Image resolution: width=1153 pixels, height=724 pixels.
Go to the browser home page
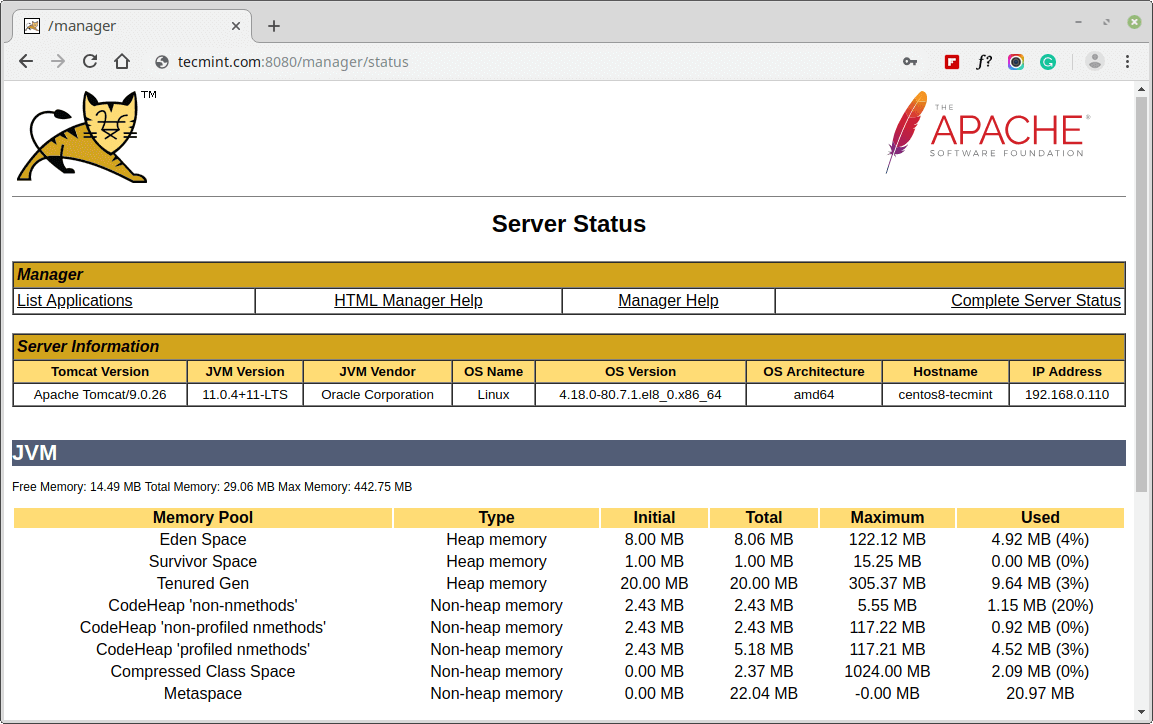(122, 62)
